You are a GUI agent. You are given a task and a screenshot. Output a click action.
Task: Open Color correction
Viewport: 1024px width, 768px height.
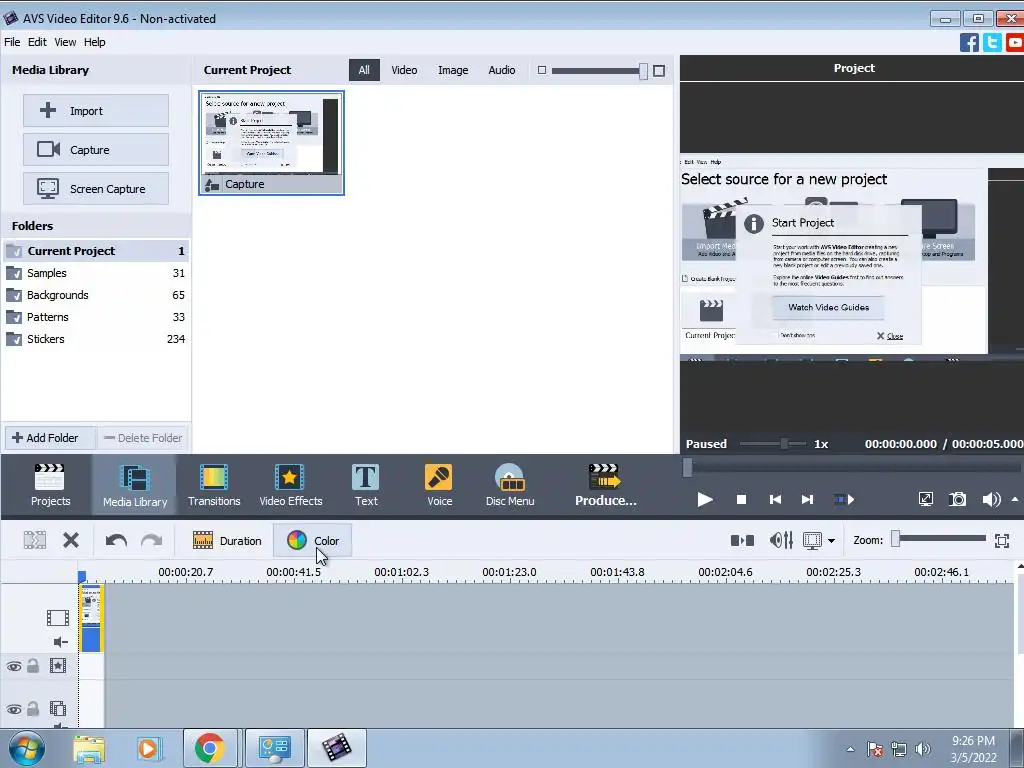tap(312, 541)
